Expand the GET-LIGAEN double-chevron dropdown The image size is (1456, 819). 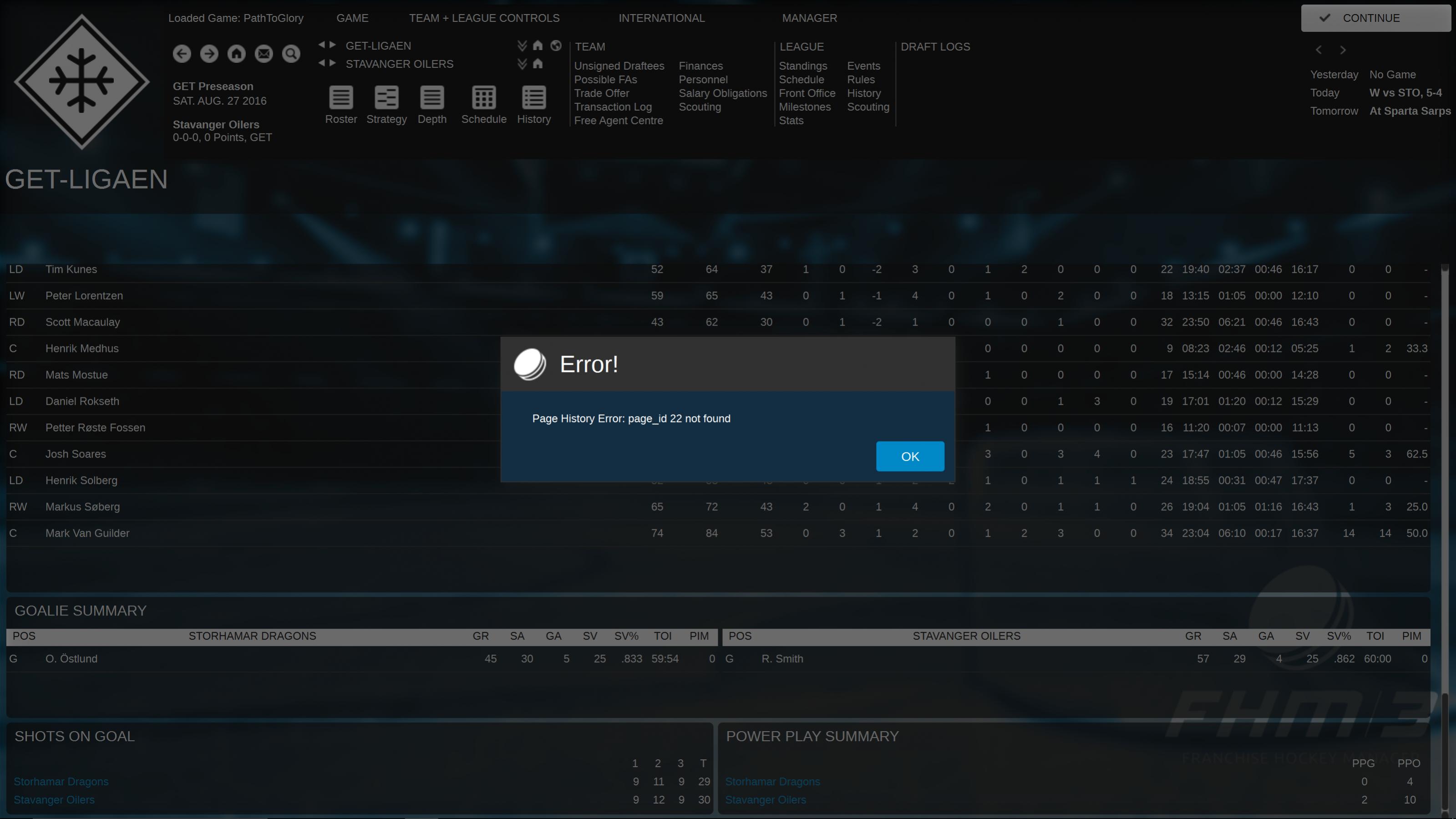click(x=522, y=46)
